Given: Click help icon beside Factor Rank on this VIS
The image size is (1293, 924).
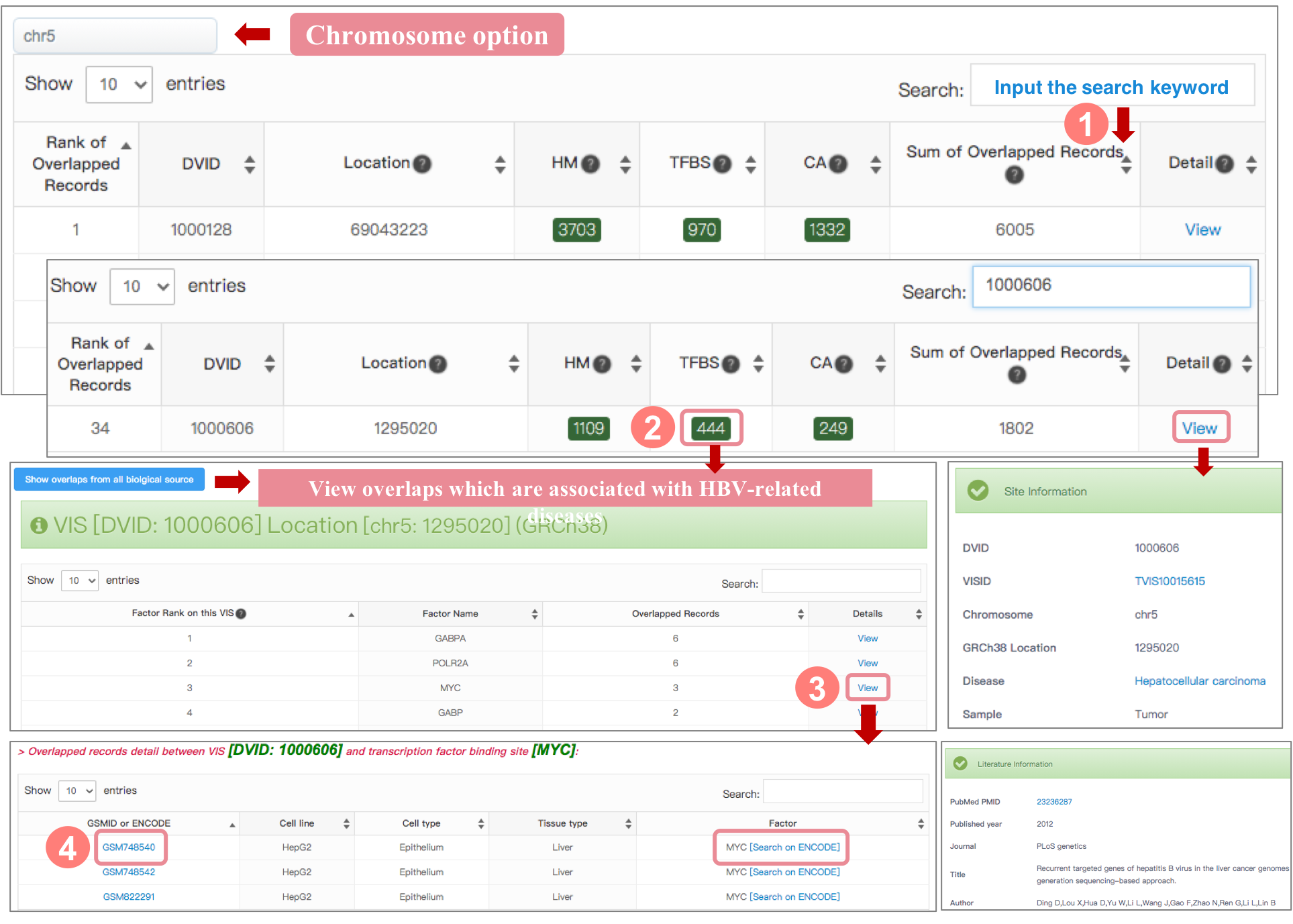Looking at the screenshot, I should point(241,613).
